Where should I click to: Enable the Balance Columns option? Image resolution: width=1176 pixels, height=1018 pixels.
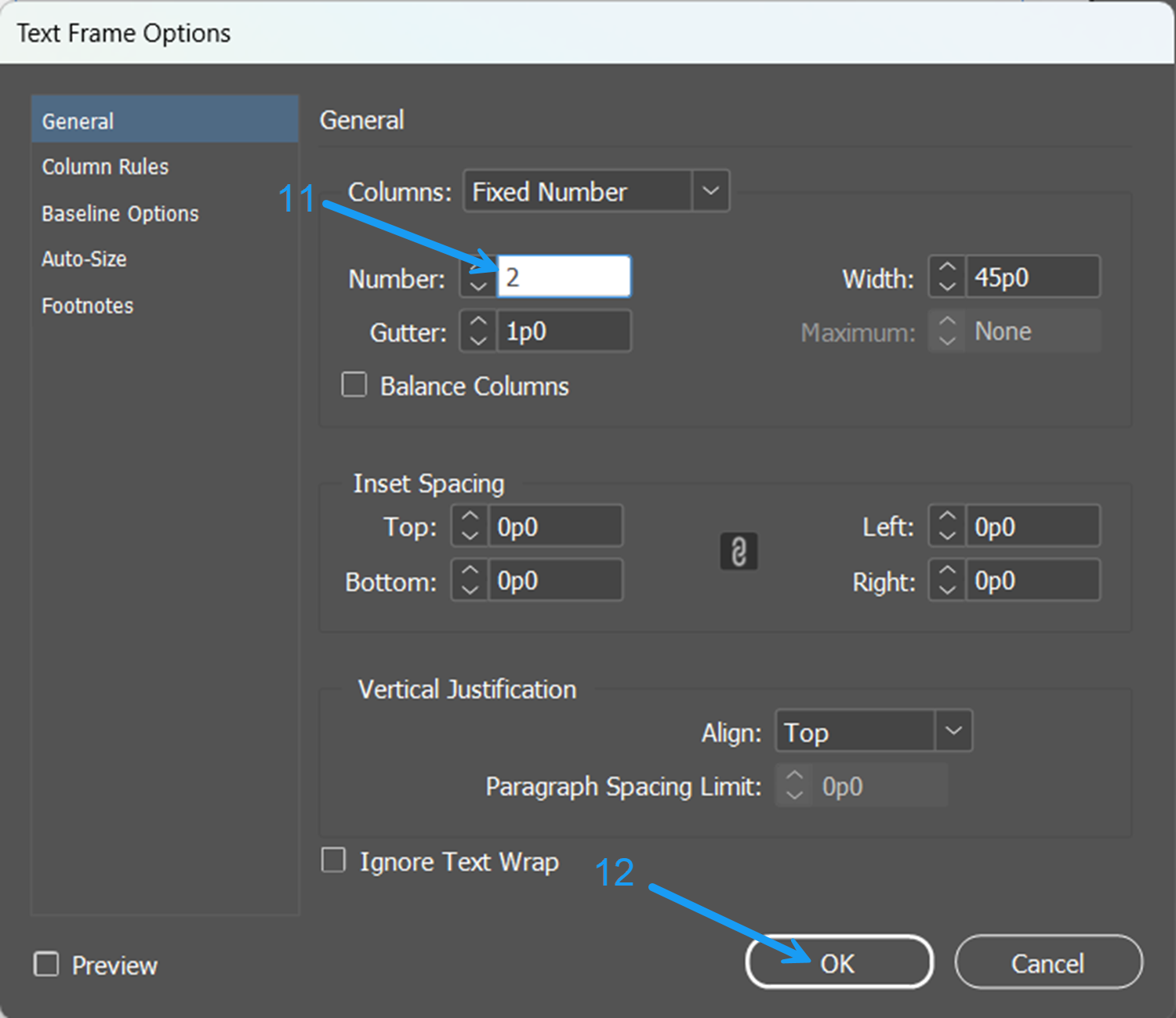click(x=354, y=385)
